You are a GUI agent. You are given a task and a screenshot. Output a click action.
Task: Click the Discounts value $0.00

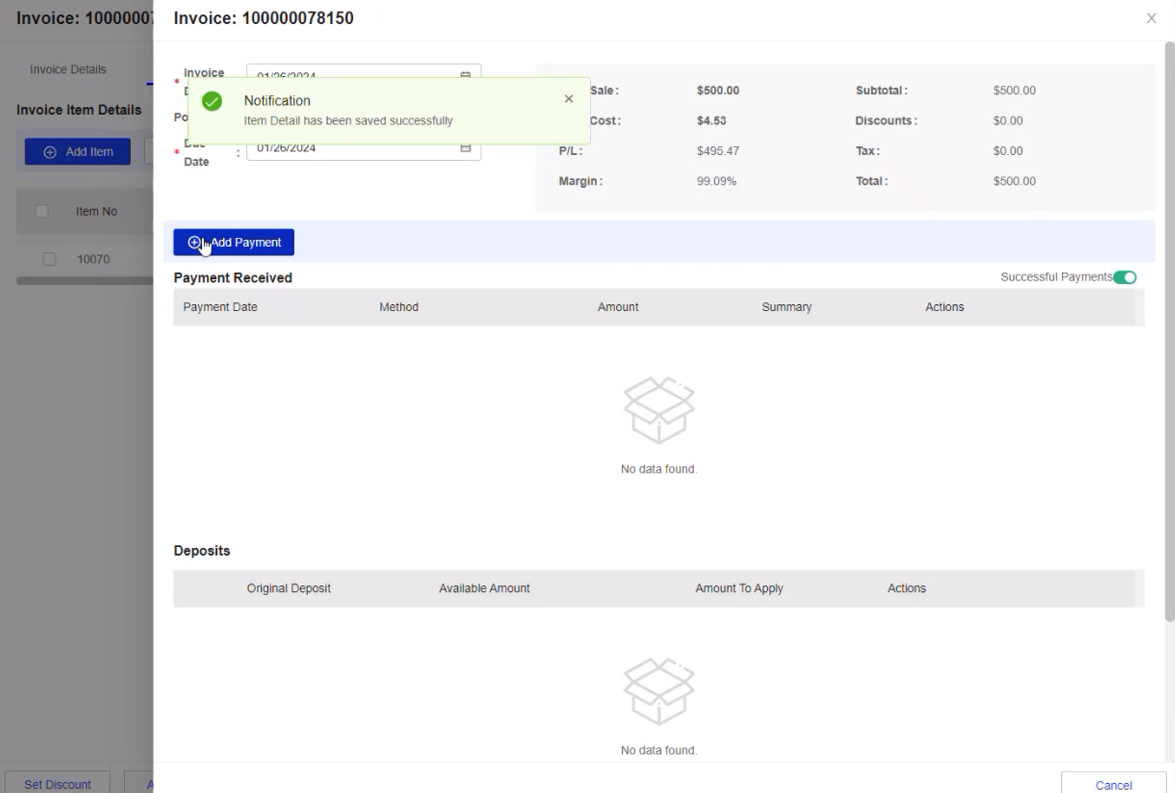click(1008, 121)
